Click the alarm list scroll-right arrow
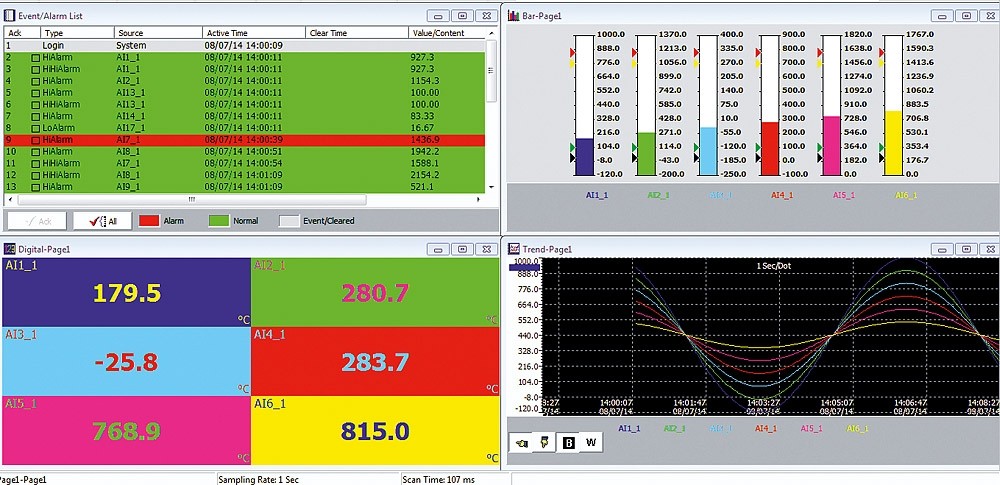The width and height of the screenshot is (1000, 485). [479, 200]
